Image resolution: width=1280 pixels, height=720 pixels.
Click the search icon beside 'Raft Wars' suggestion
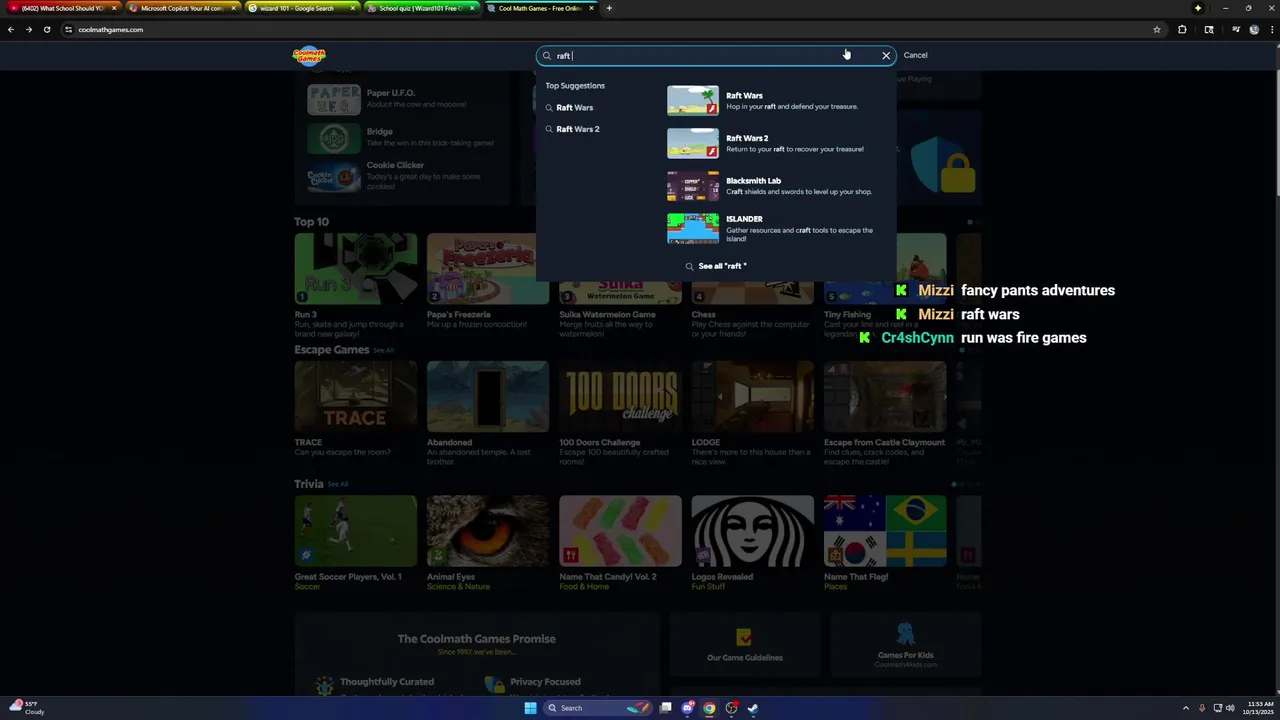(x=549, y=108)
